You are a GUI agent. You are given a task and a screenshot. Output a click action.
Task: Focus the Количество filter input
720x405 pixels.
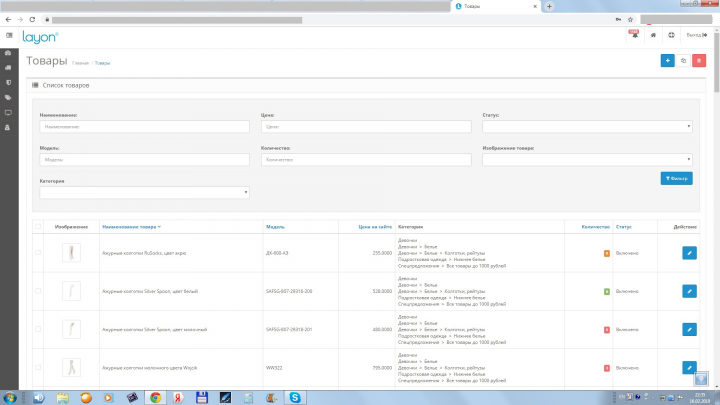click(x=366, y=160)
